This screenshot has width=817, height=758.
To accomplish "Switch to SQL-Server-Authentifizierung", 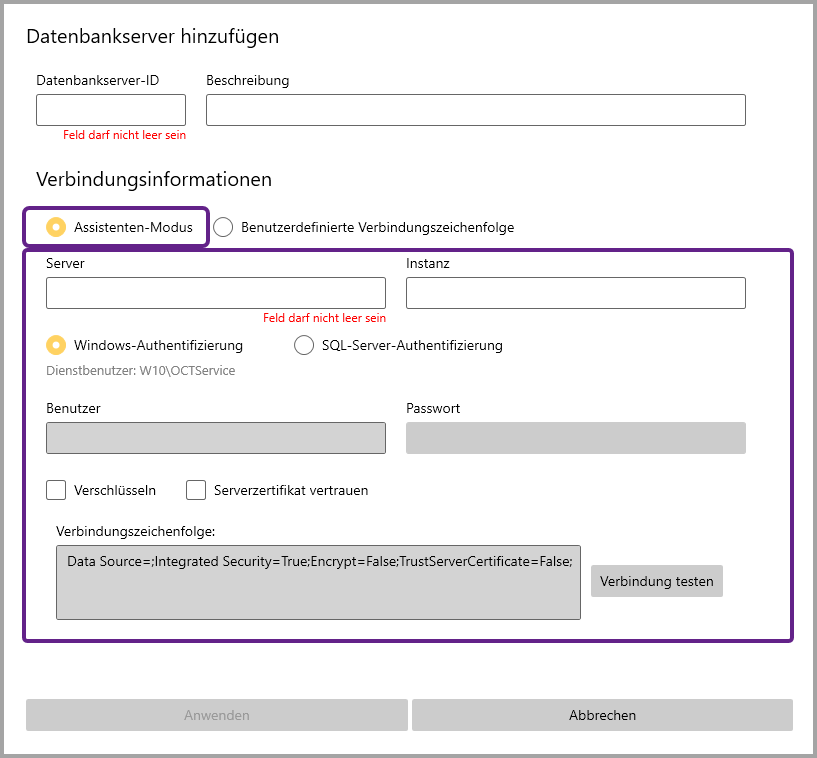I will (304, 345).
